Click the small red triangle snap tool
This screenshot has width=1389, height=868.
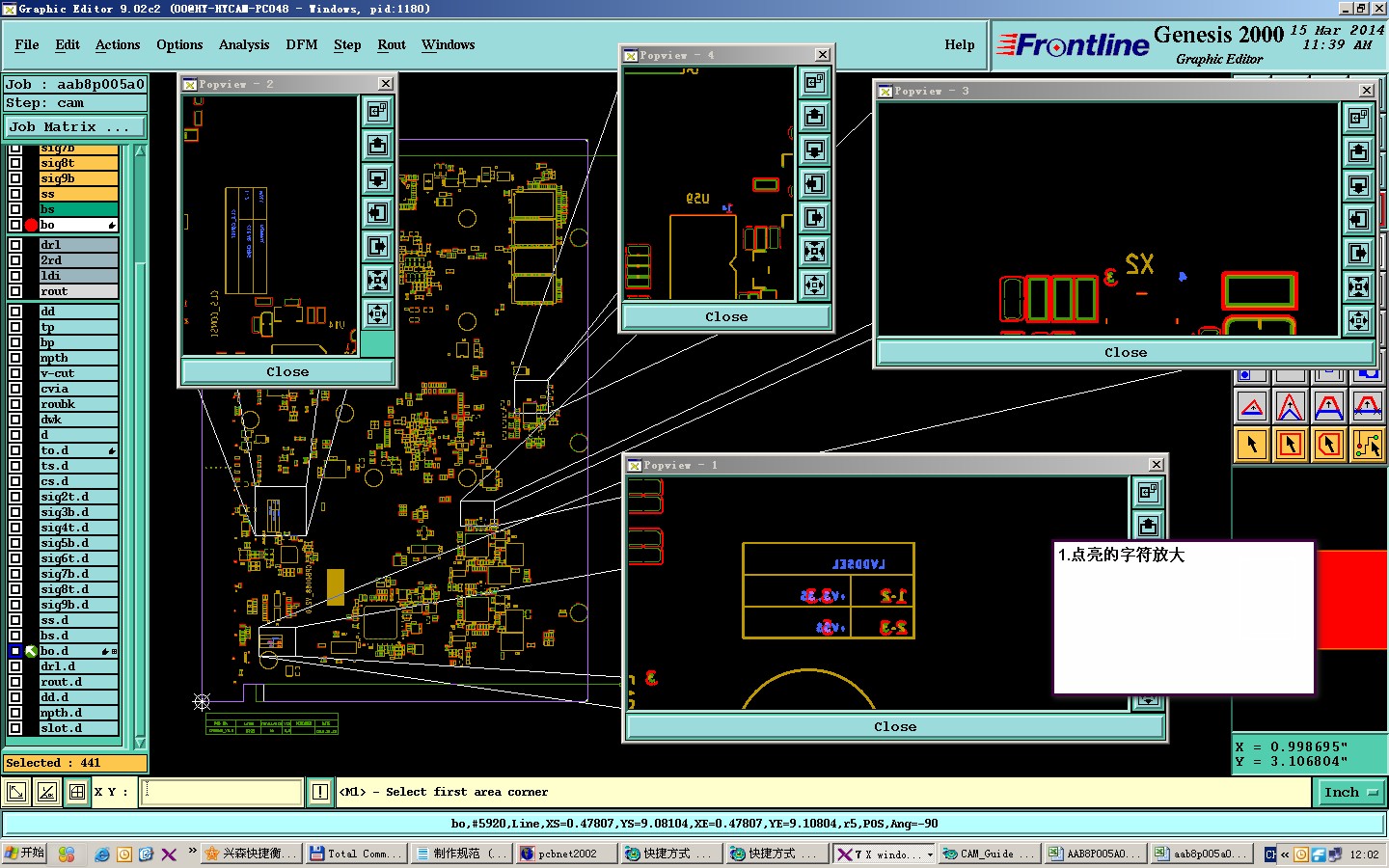(x=1252, y=407)
